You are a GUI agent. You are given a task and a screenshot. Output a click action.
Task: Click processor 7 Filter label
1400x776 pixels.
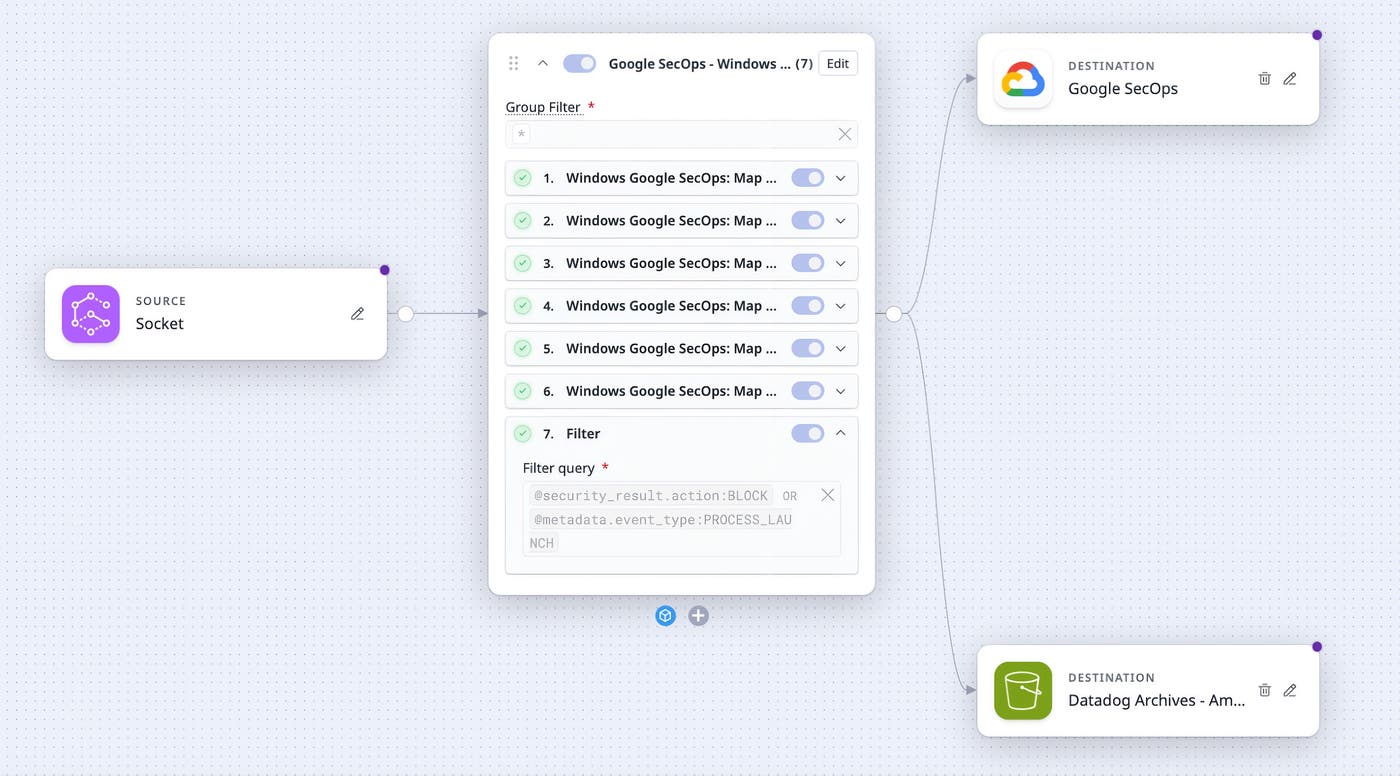pyautogui.click(x=583, y=434)
